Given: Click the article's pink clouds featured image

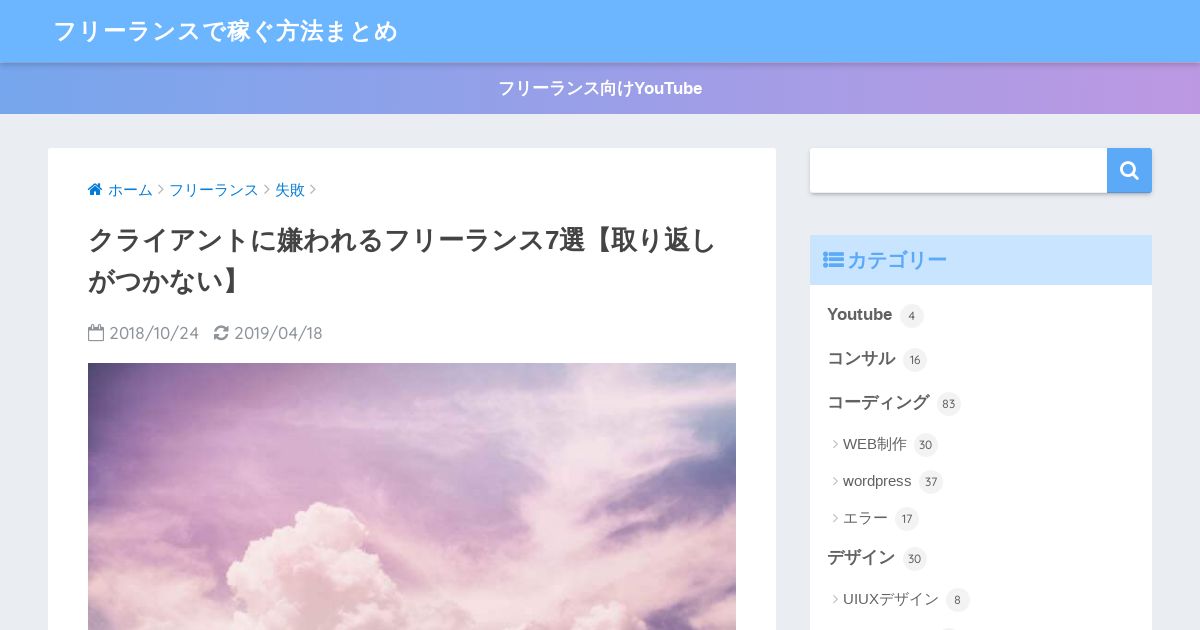Looking at the screenshot, I should coord(412,496).
